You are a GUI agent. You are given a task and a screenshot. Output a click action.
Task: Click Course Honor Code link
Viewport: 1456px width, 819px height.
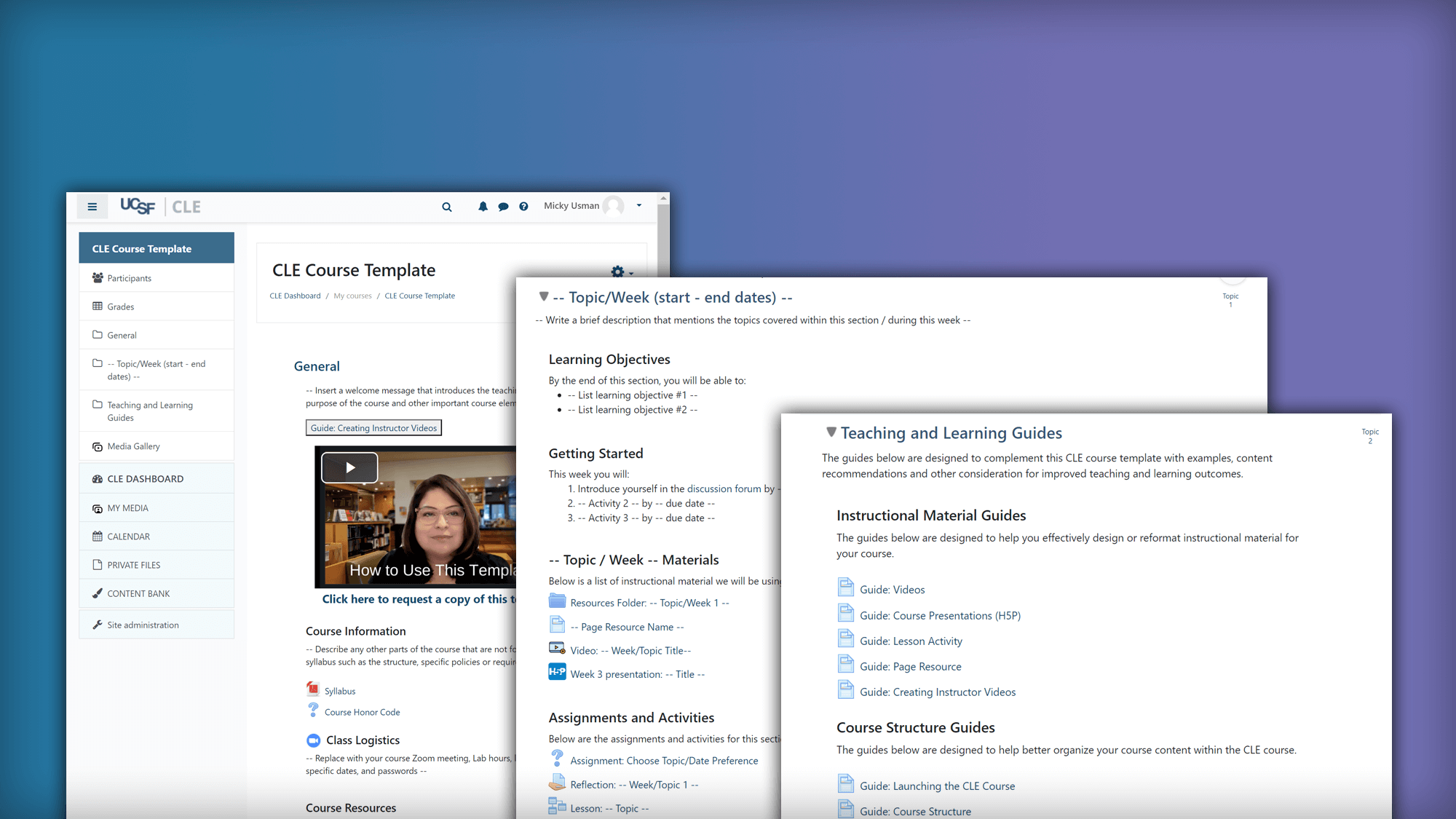(x=362, y=711)
